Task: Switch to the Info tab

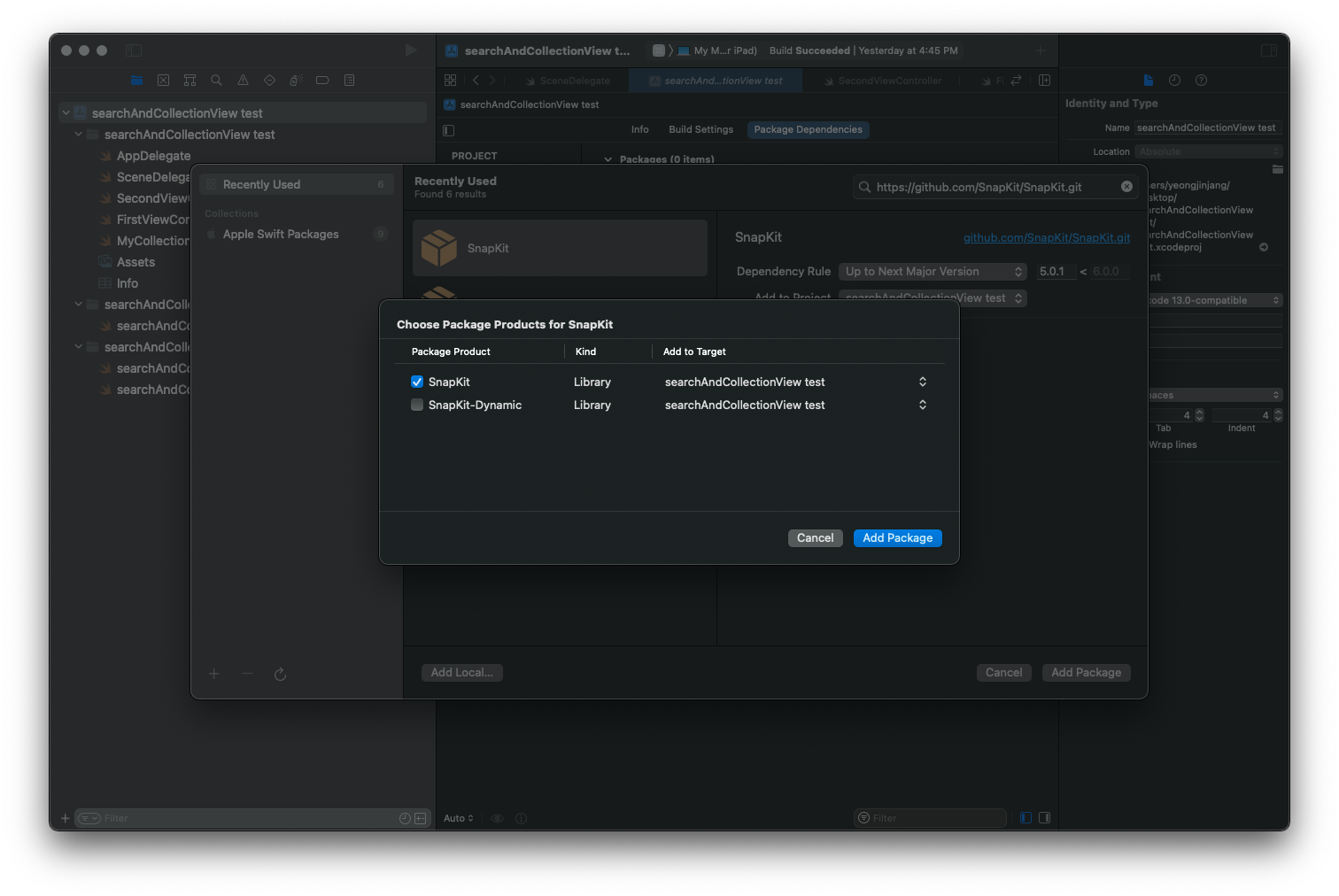Action: pos(639,129)
